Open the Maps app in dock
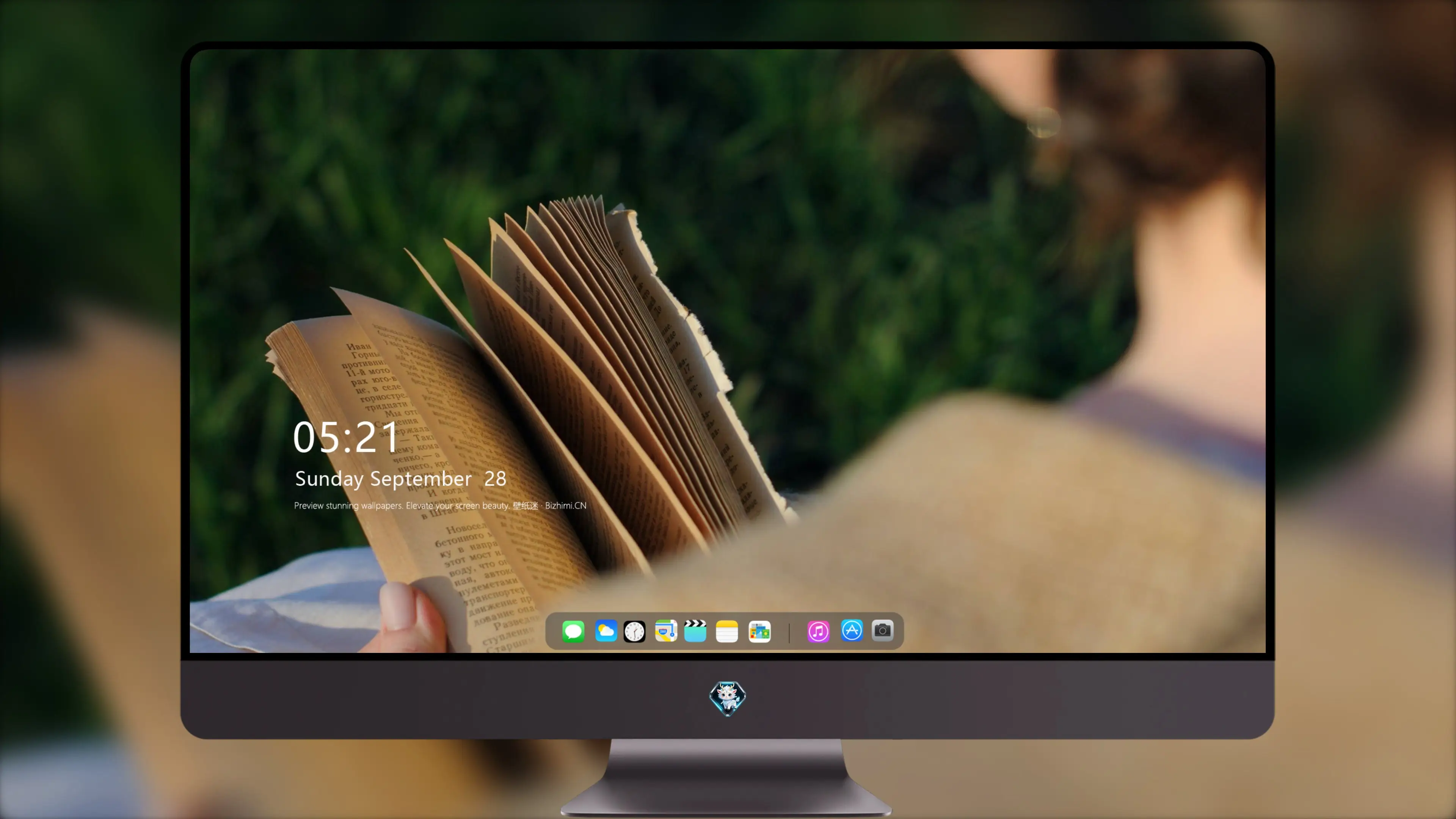 tap(666, 631)
